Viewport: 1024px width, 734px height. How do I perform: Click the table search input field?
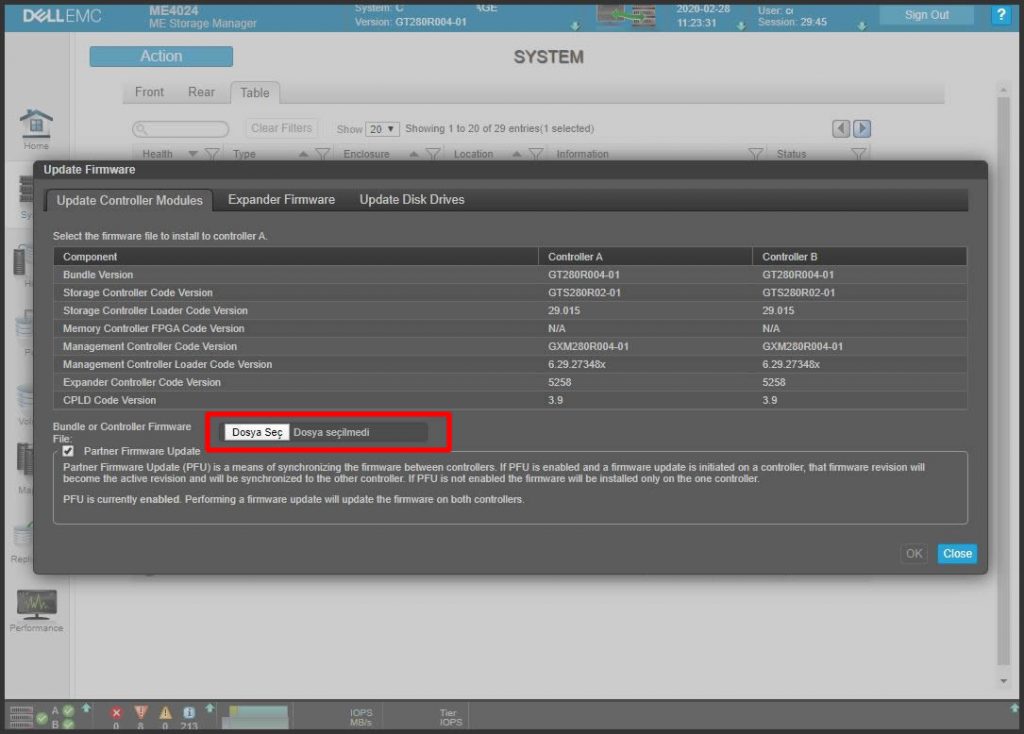point(180,129)
